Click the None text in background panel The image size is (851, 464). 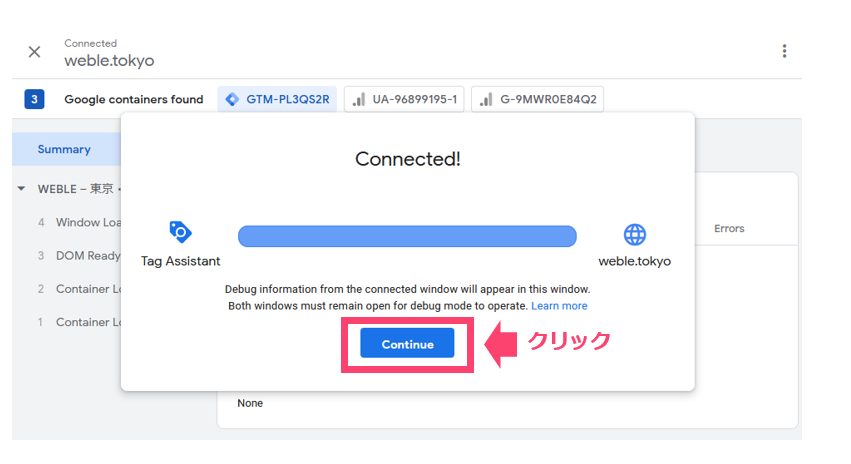click(x=250, y=403)
